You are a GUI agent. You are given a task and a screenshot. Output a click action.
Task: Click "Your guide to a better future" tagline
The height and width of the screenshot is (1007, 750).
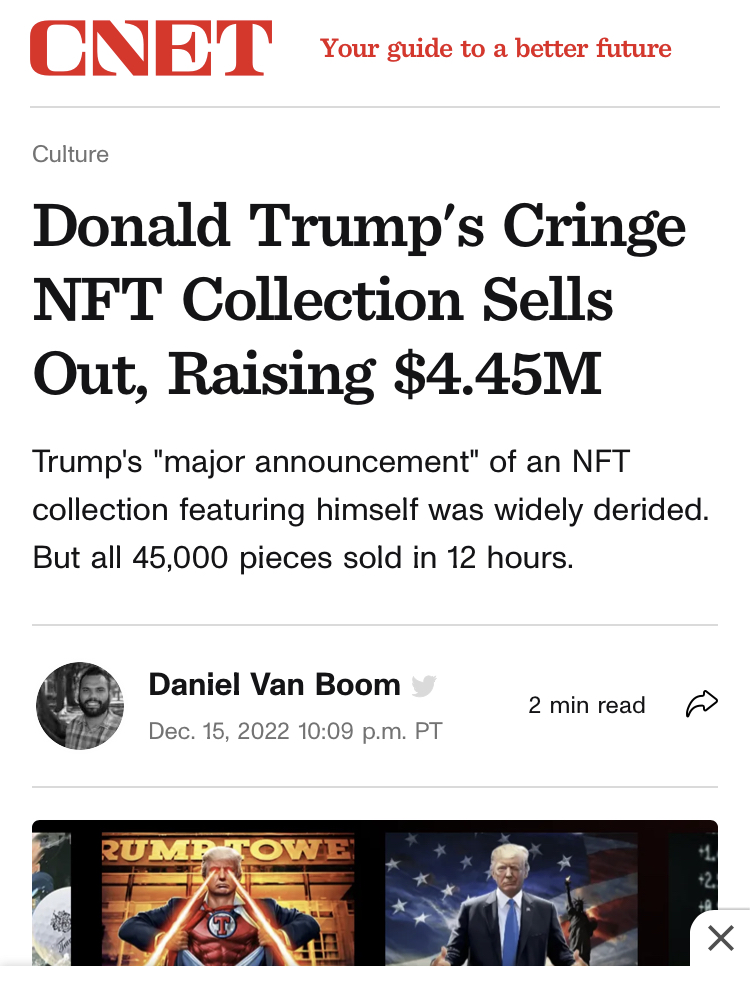click(495, 48)
